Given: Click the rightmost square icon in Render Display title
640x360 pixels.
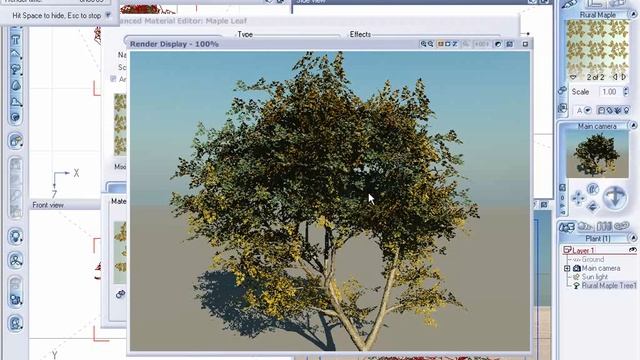Looking at the screenshot, I should coord(525,44).
